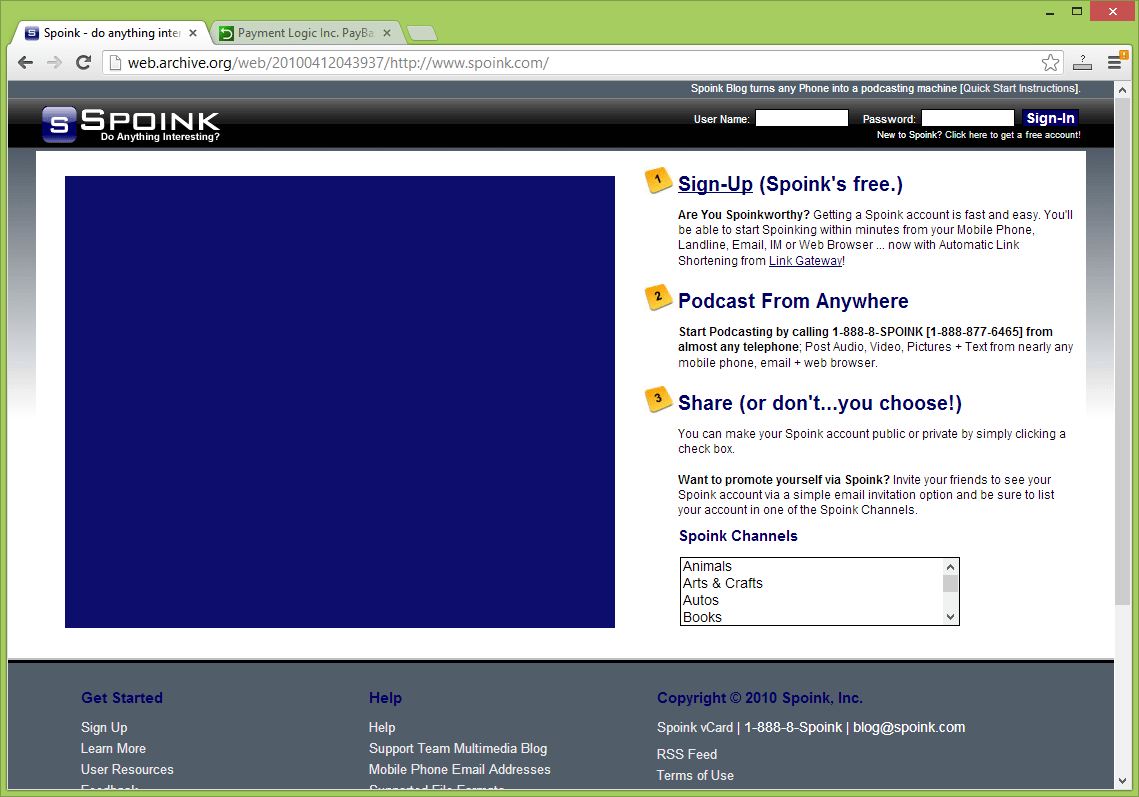Click the channels list scrollbar thumb
This screenshot has width=1139, height=797.
click(x=950, y=584)
